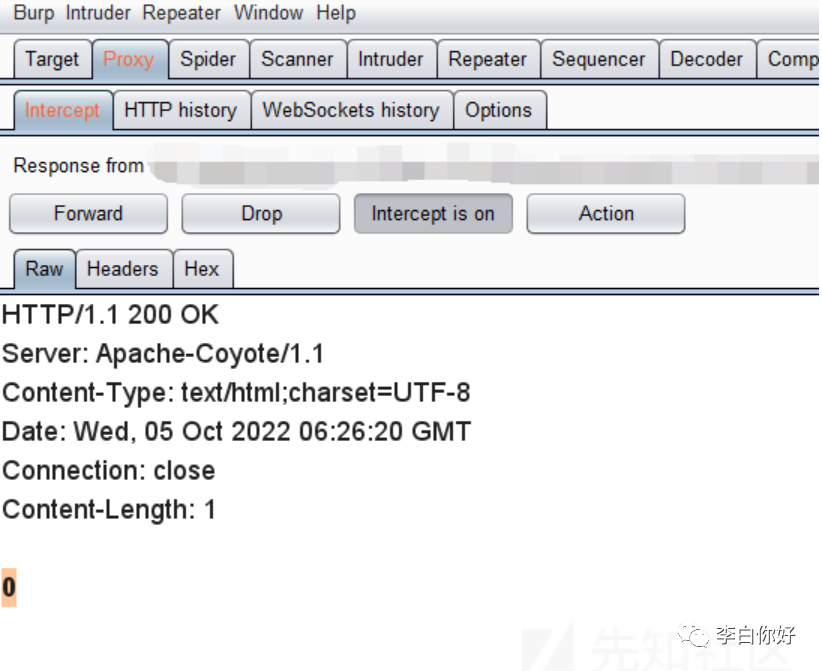The image size is (822, 671).
Task: Switch to the Hex view tab
Action: point(203,269)
